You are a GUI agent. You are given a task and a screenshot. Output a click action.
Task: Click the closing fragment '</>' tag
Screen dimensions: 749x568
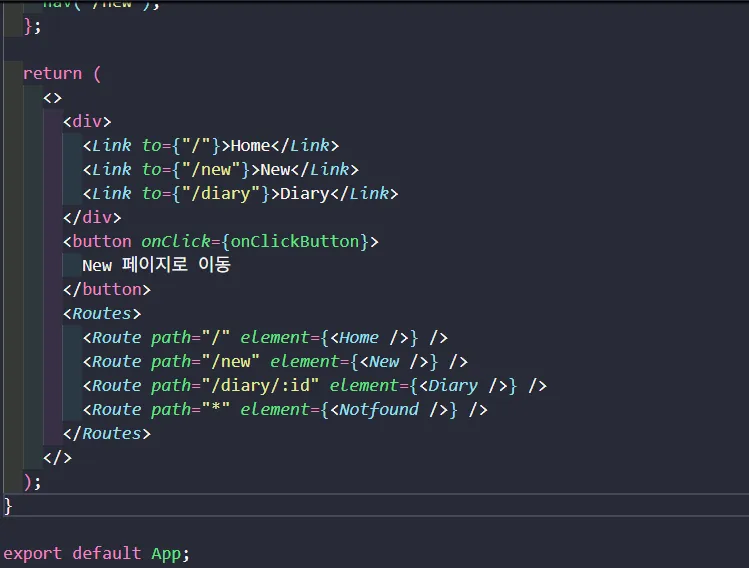(58, 458)
